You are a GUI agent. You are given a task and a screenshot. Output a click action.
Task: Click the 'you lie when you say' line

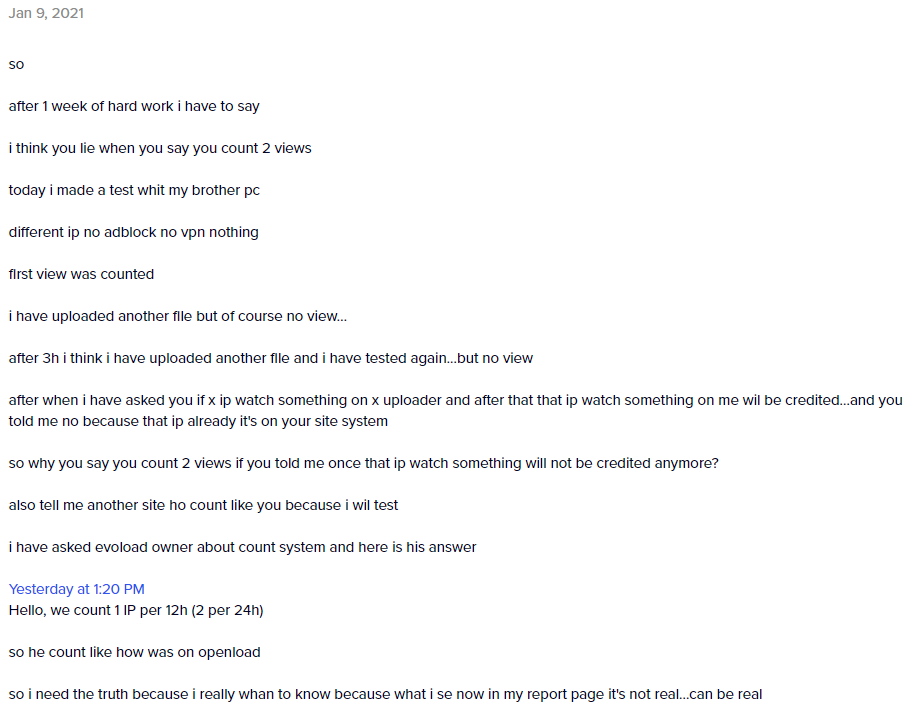[160, 148]
